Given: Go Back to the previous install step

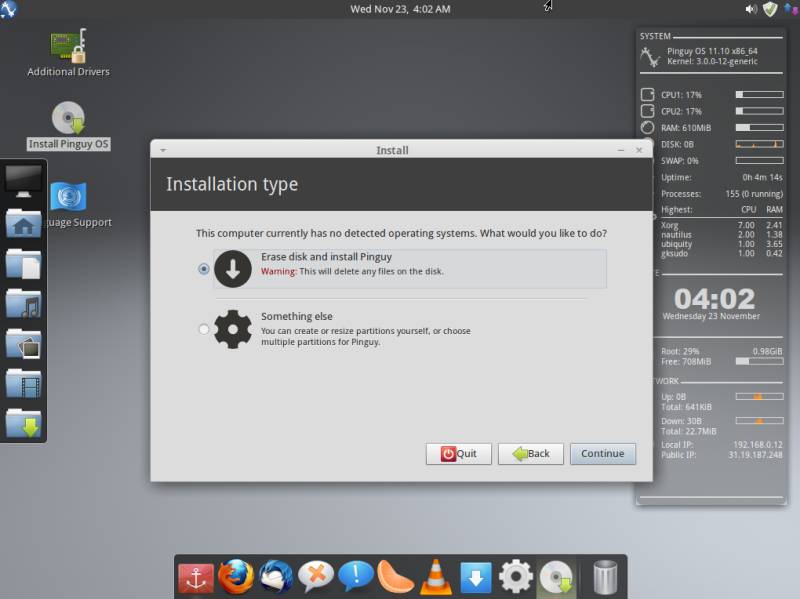Looking at the screenshot, I should [x=531, y=454].
